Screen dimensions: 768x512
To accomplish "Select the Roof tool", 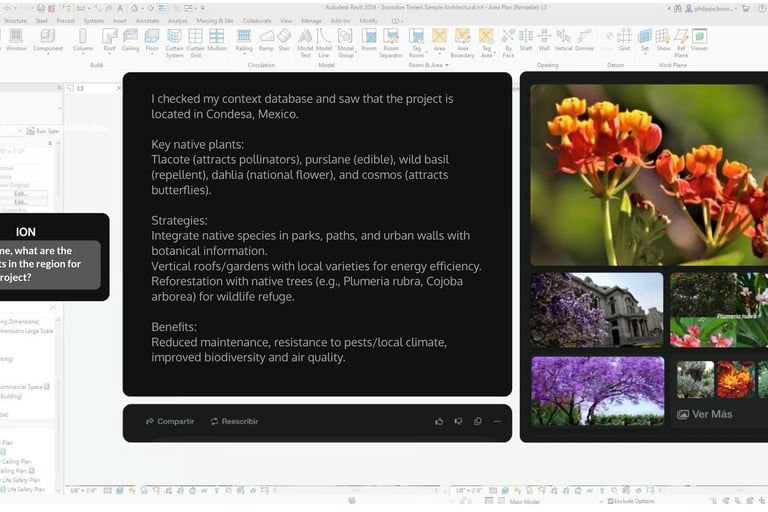I will 109,40.
